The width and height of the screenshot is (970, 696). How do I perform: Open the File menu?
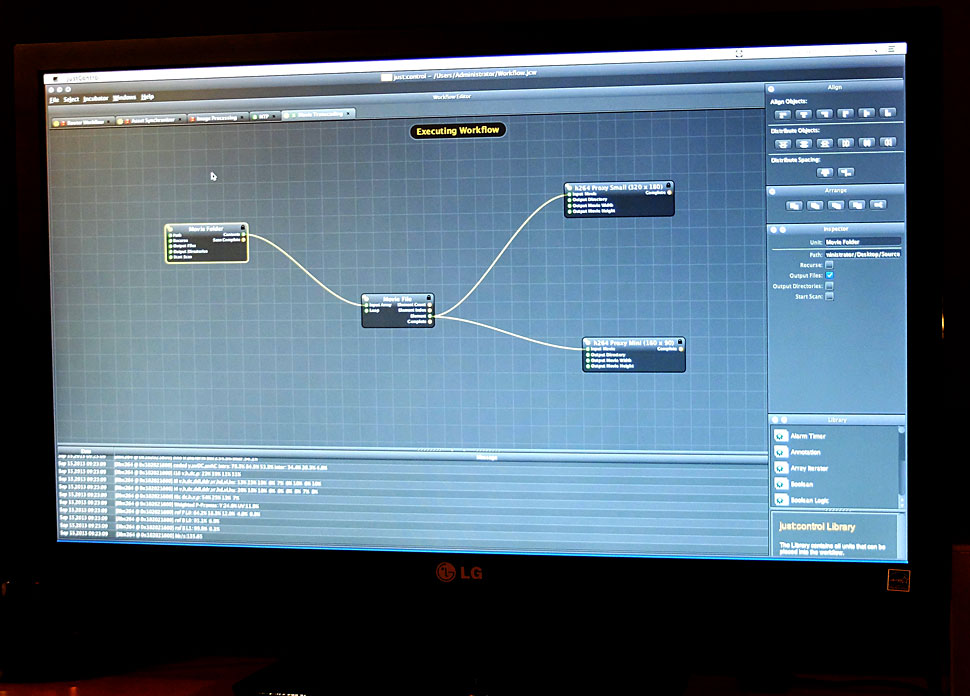(54, 99)
